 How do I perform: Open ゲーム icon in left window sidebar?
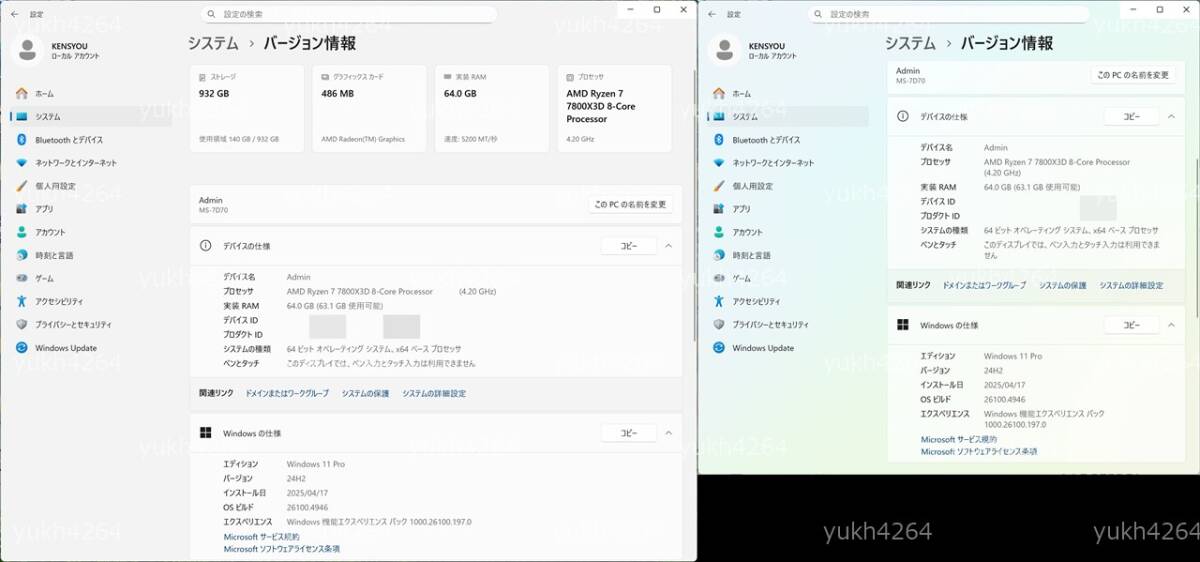click(x=21, y=278)
